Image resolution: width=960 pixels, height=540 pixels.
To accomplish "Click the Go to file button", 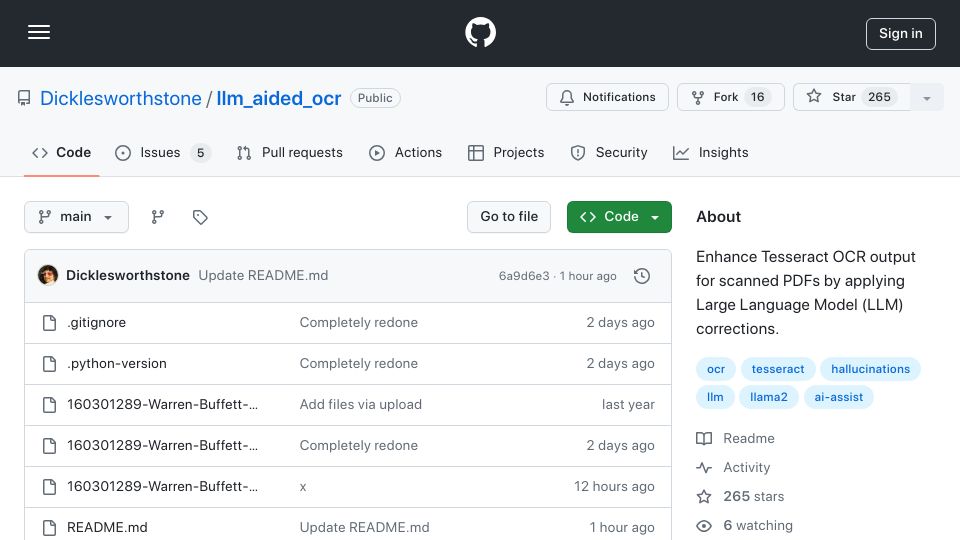I will 509,217.
